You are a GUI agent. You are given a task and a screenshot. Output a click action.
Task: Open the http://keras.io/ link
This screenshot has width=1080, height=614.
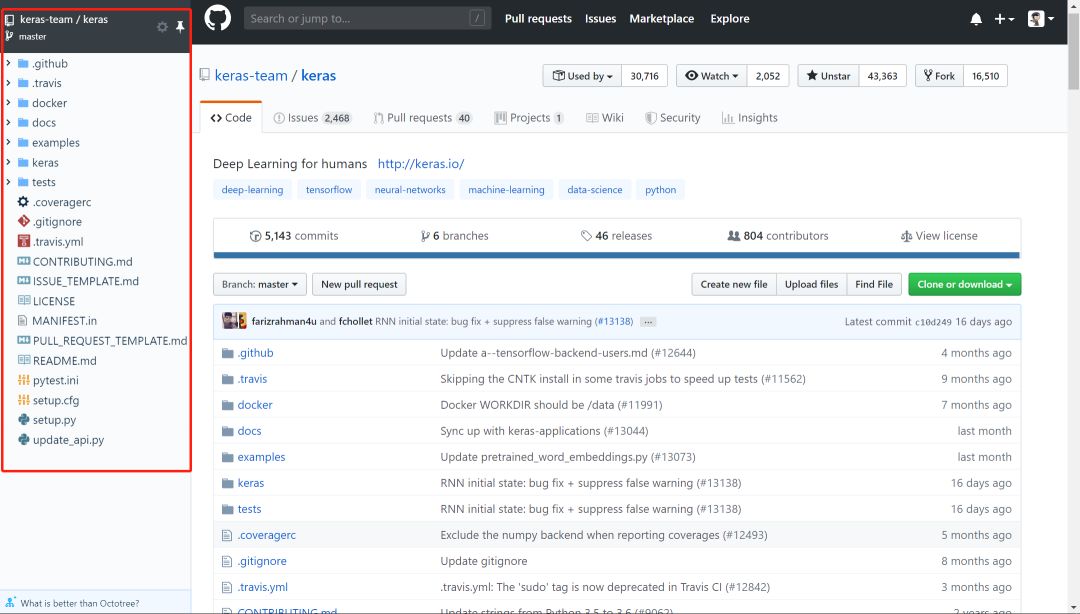click(421, 164)
